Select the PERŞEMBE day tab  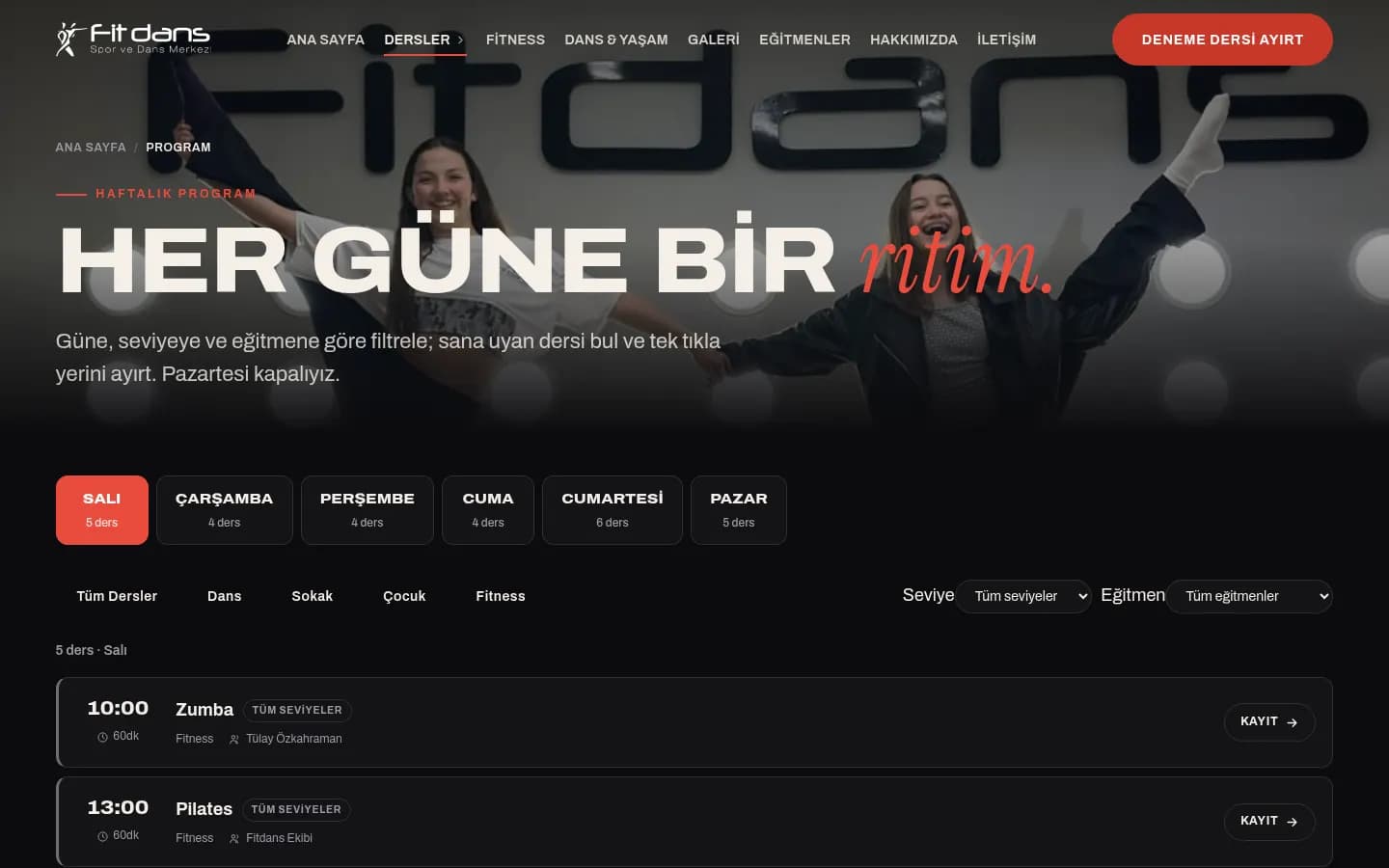(x=368, y=510)
